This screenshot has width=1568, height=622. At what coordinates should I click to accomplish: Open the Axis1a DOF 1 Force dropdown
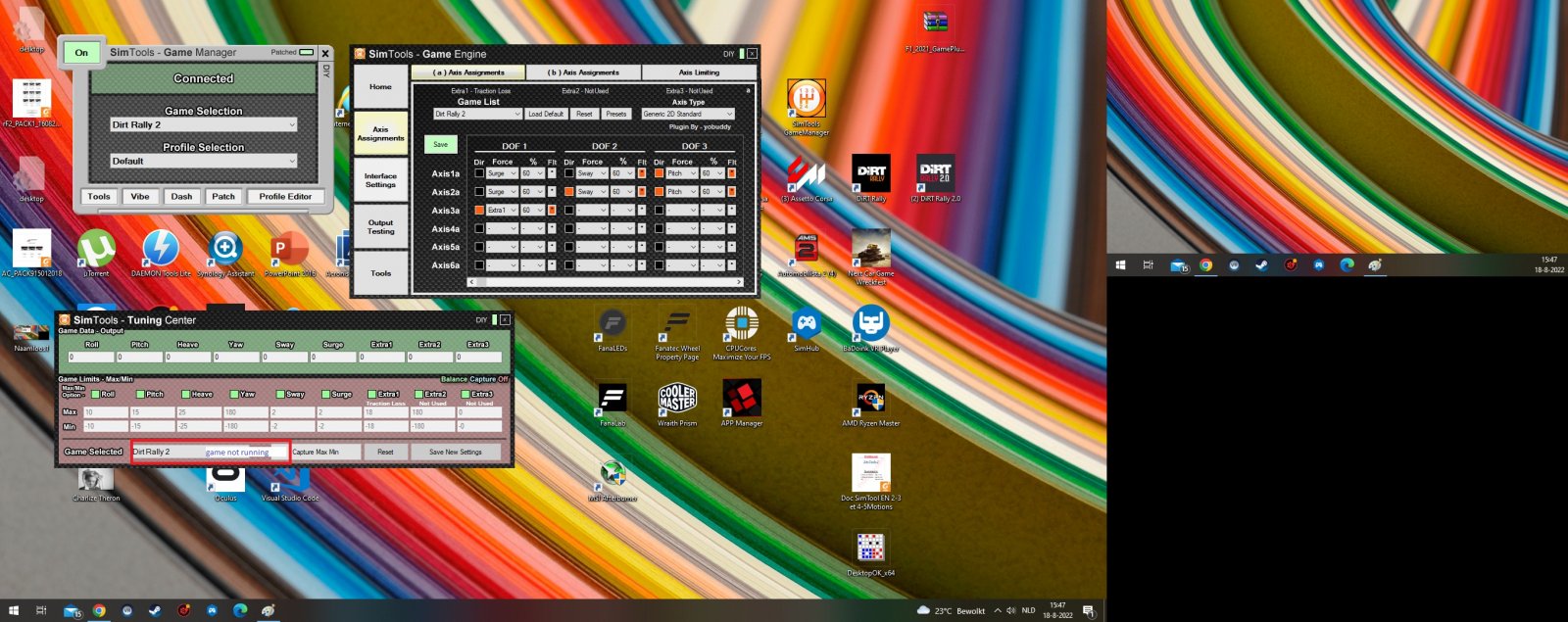[502, 173]
